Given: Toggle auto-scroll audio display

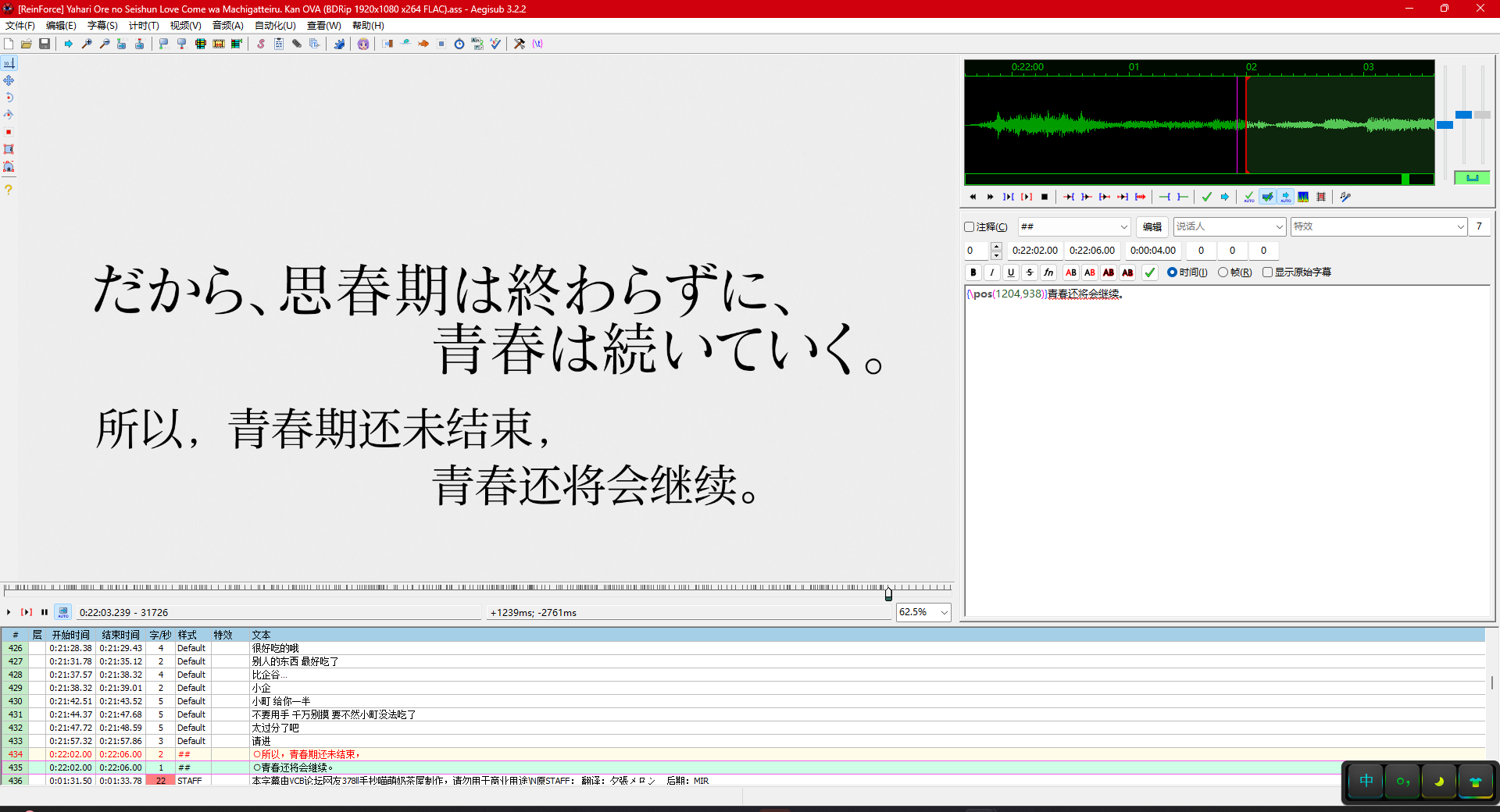Looking at the screenshot, I should tap(1285, 197).
